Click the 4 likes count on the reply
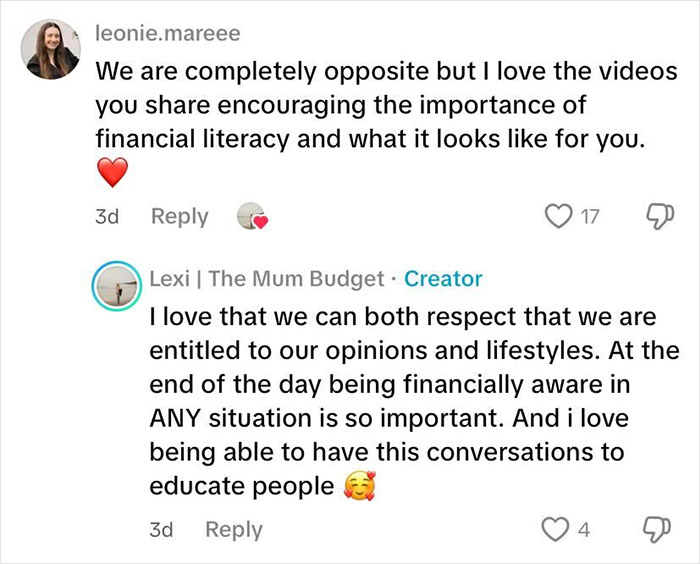700x564 pixels. pyautogui.click(x=584, y=530)
